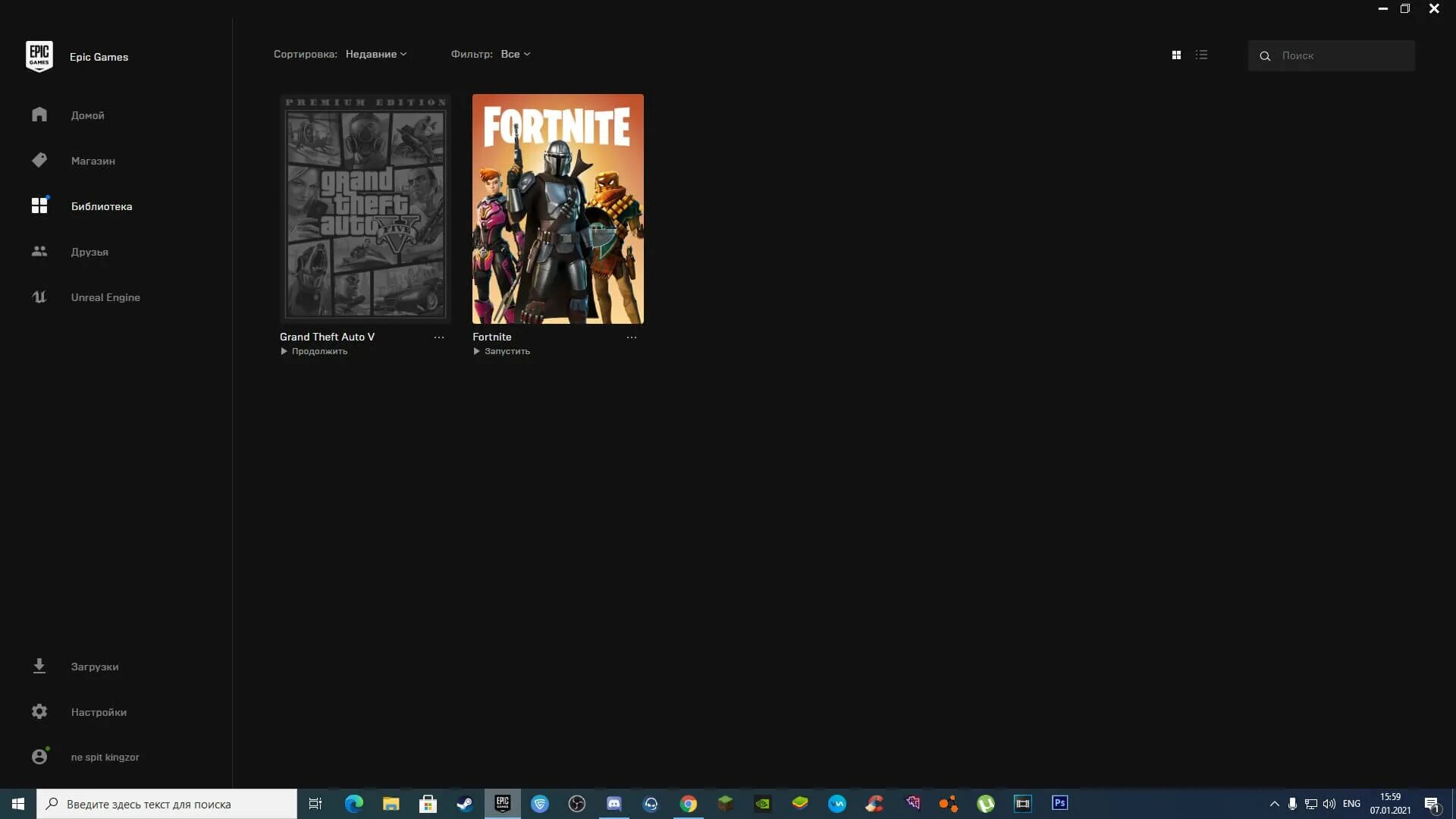Switch library to list view
This screenshot has width=1456, height=819.
coord(1201,55)
